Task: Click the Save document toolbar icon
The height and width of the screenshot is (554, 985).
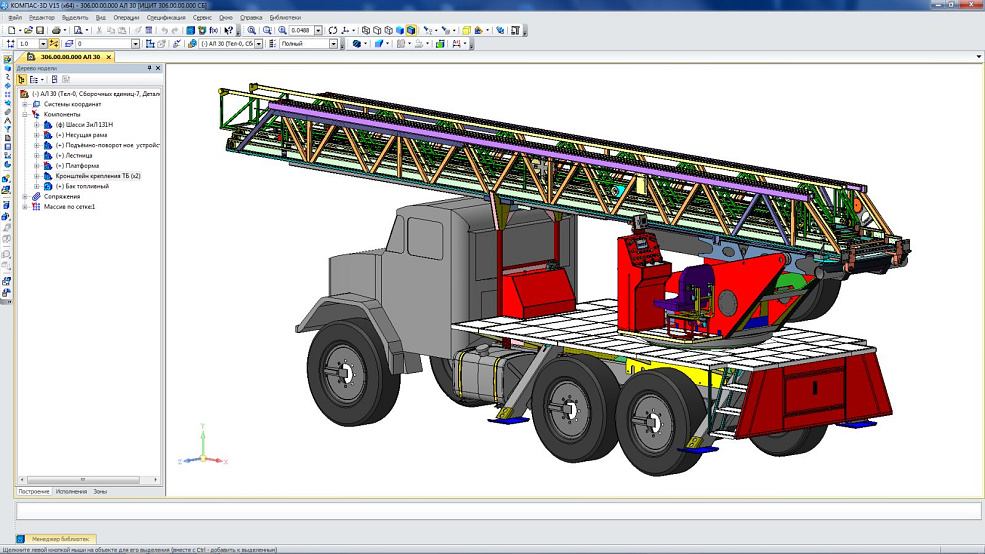Action: pyautogui.click(x=39, y=30)
